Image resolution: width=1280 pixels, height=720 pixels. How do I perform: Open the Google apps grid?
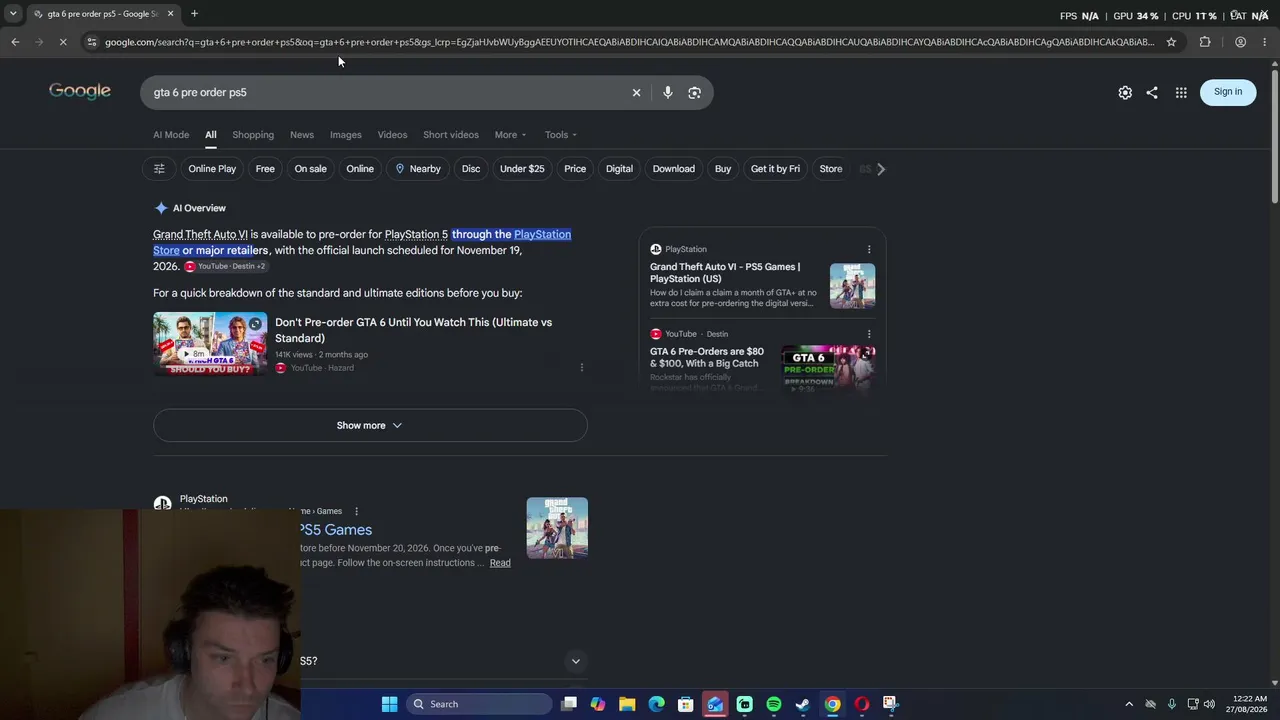pos(1181,92)
